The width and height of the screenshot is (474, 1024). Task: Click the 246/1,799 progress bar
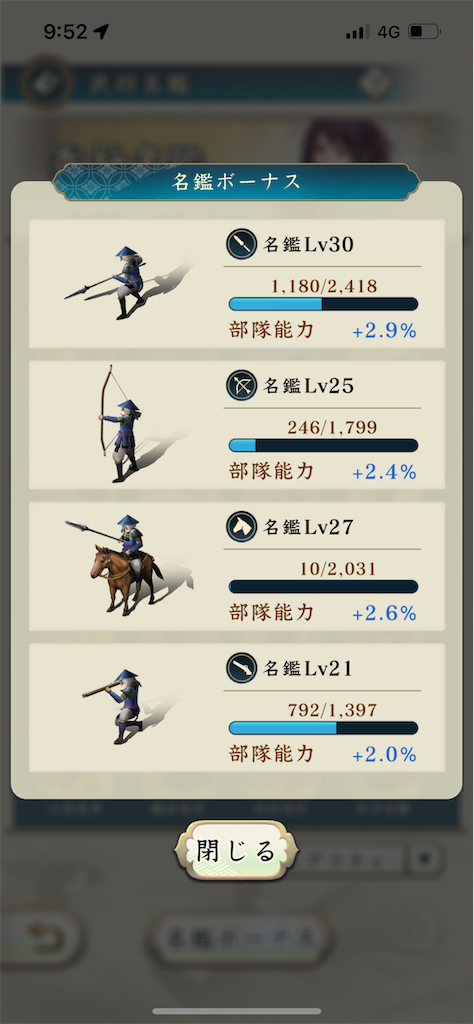click(x=323, y=445)
